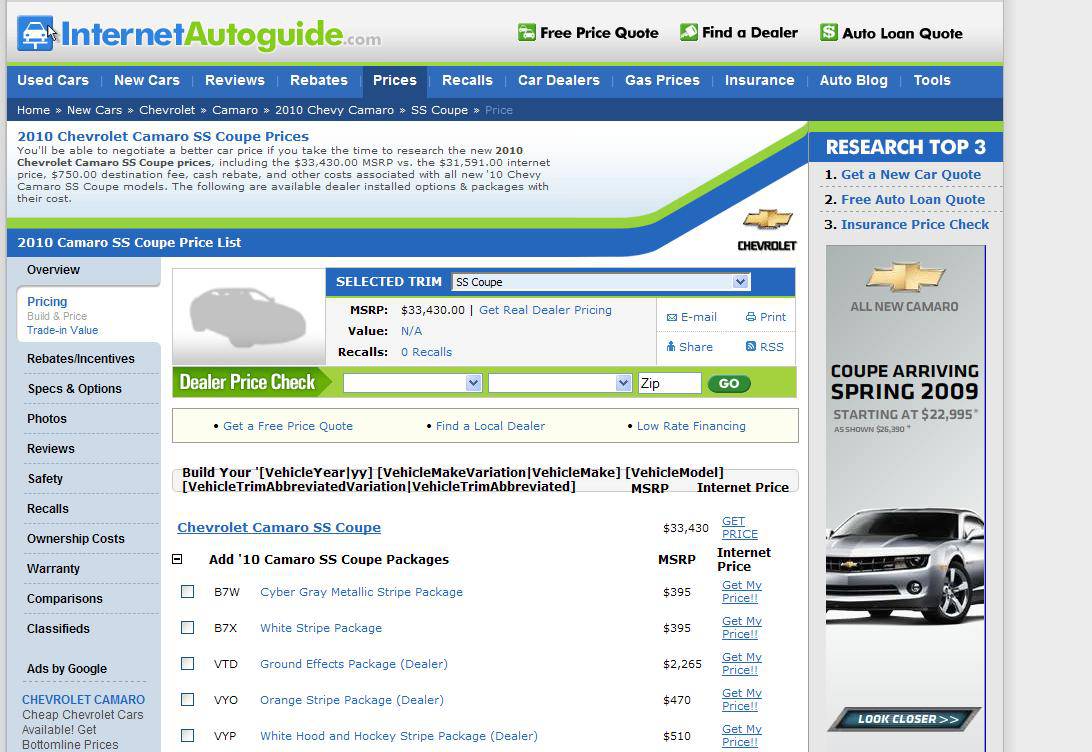Click the Free Price Quote icon

tap(527, 32)
